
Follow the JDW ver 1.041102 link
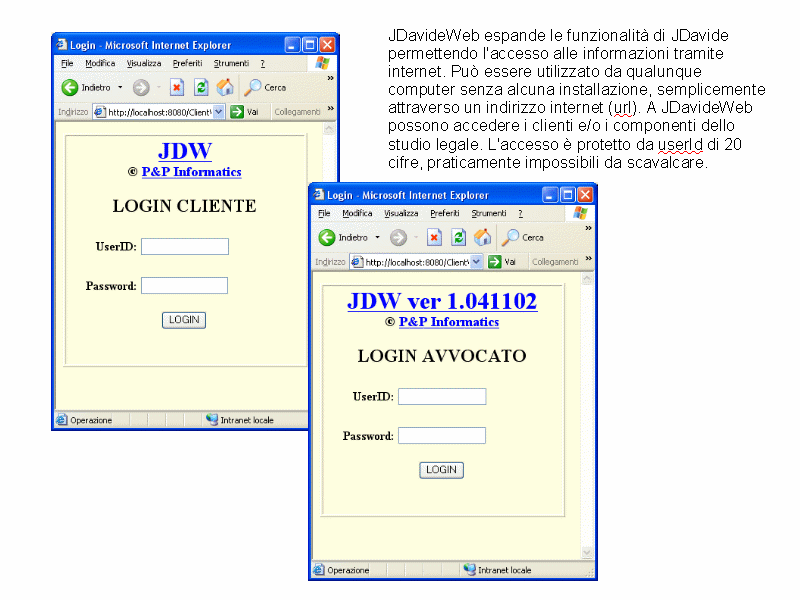point(442,301)
